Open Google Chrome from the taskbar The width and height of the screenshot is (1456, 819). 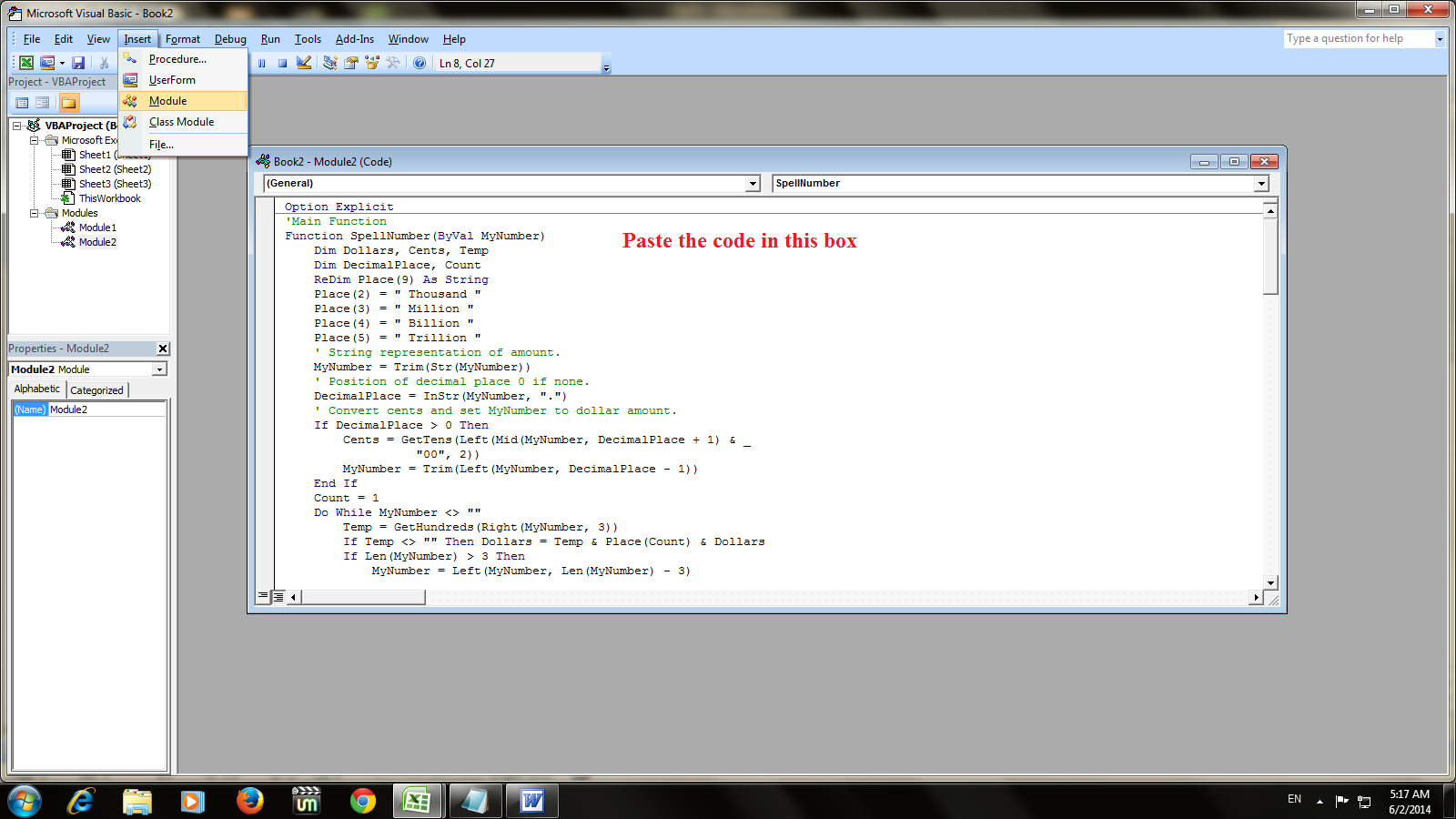[x=363, y=801]
